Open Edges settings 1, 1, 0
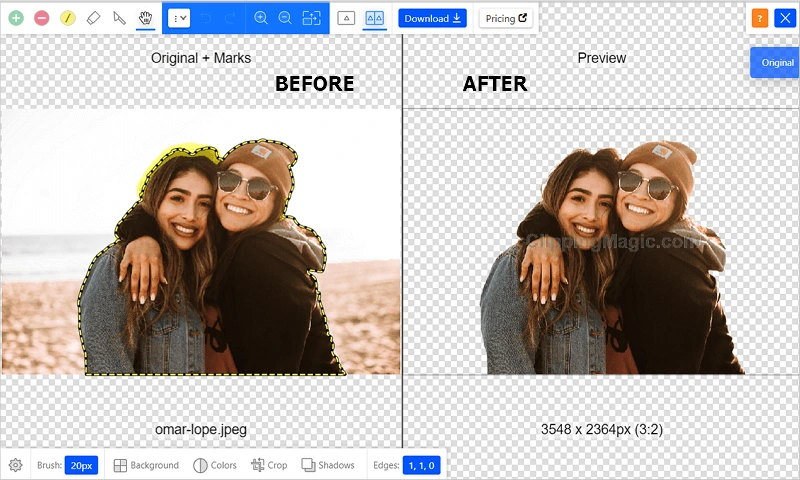The width and height of the screenshot is (800, 480). 421,465
